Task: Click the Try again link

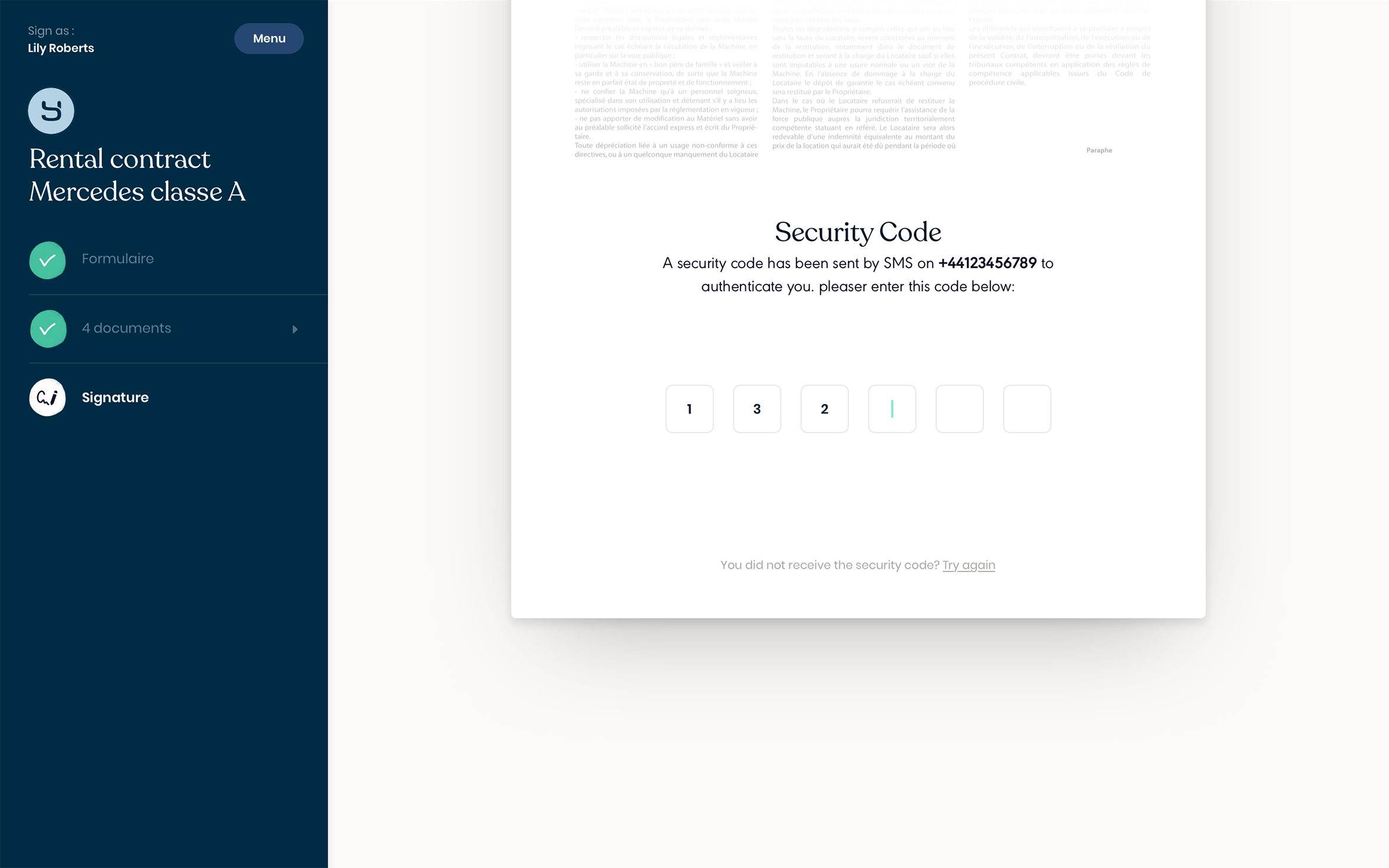Action: point(968,565)
